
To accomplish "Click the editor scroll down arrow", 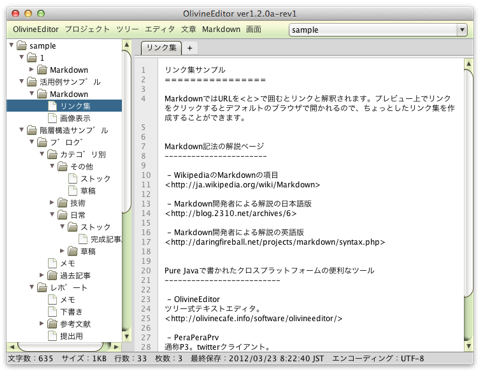I will pos(468,346).
